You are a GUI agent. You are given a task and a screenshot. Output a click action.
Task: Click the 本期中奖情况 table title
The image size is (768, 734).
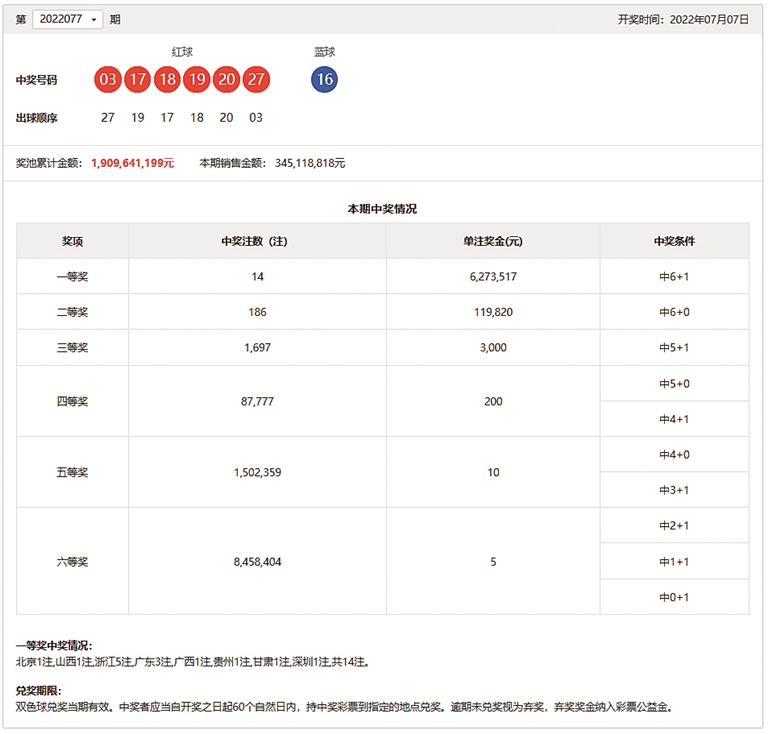point(382,209)
